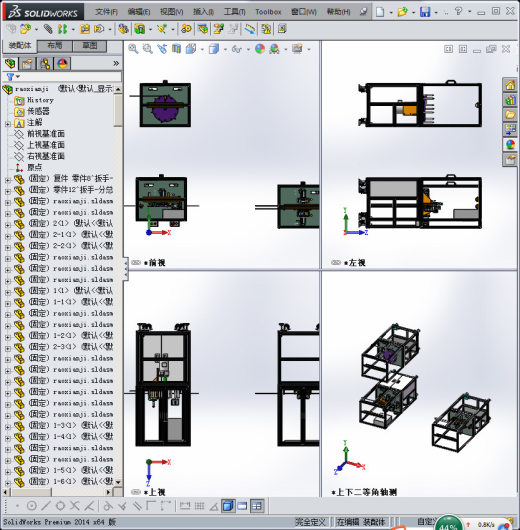Open the 文件(F) menu
This screenshot has height=530, width=520.
(107, 12)
